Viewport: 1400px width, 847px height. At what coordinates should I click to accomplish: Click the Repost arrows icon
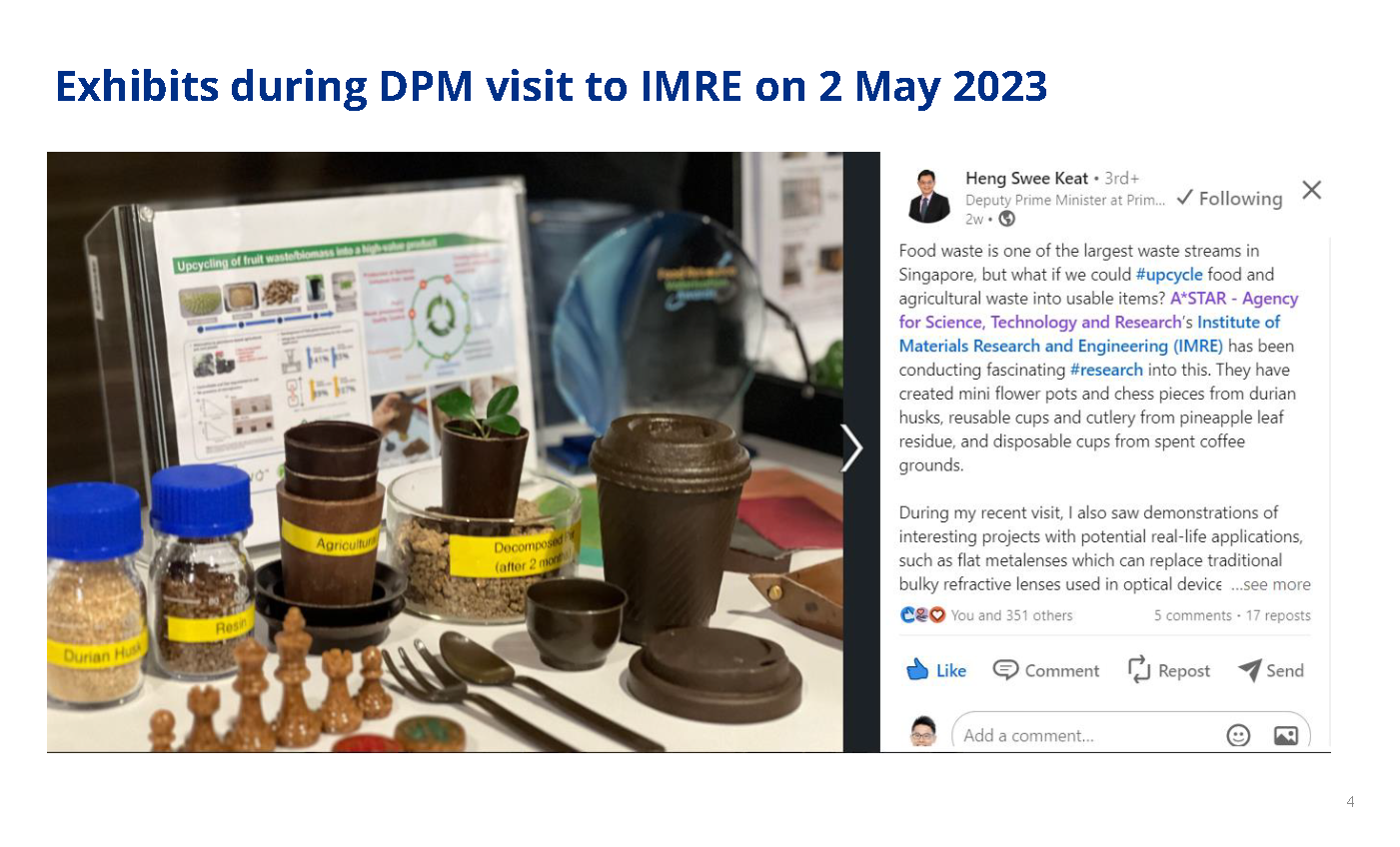coord(1138,670)
